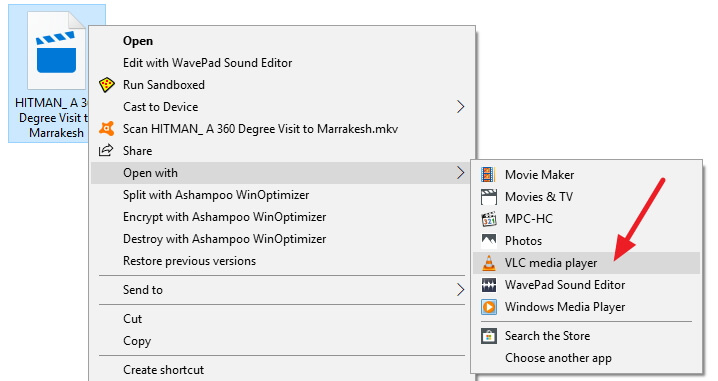Click the Movie Maker film icon
The height and width of the screenshot is (381, 718).
click(489, 174)
